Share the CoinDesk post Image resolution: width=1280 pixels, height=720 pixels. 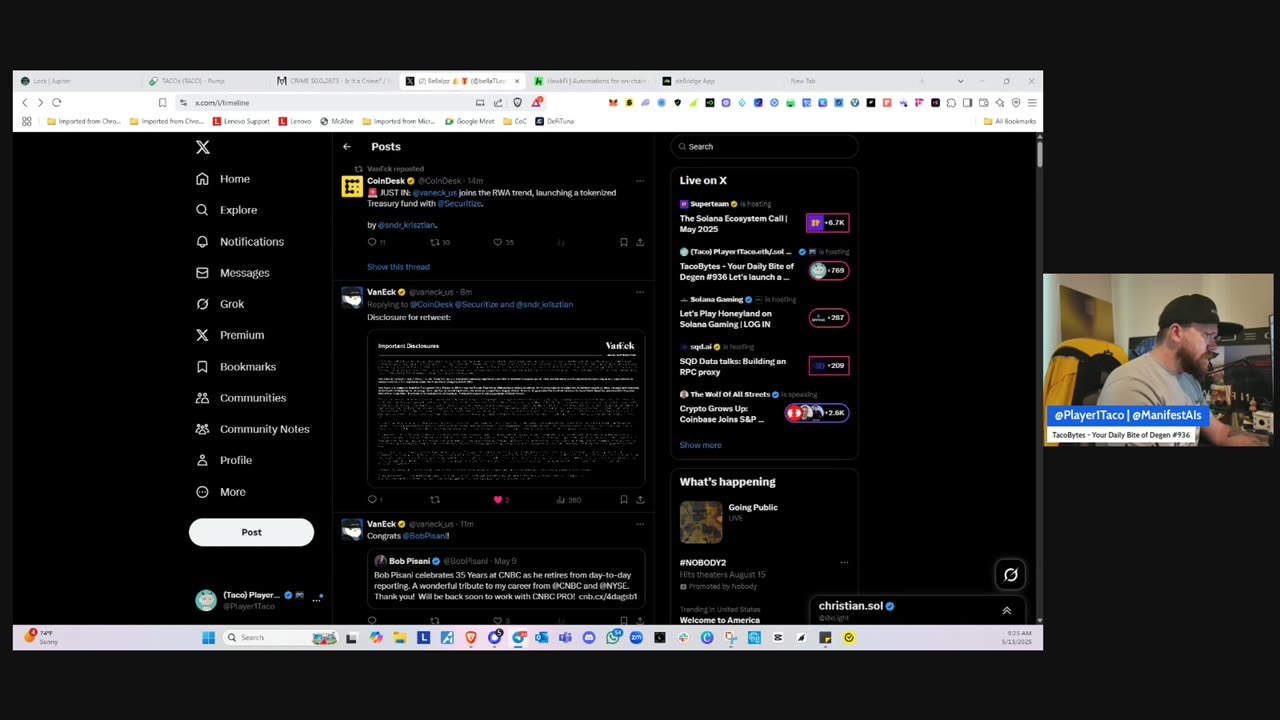point(640,242)
